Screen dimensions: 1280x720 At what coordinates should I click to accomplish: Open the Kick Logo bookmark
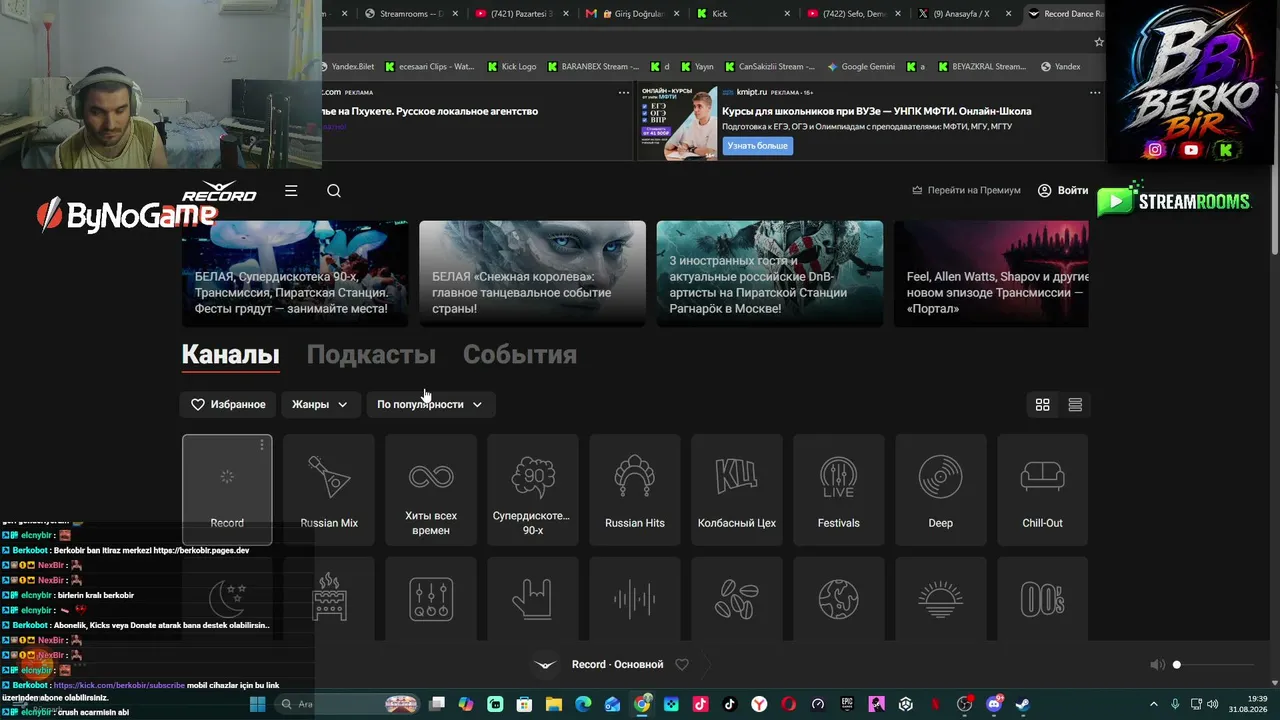pyautogui.click(x=511, y=67)
